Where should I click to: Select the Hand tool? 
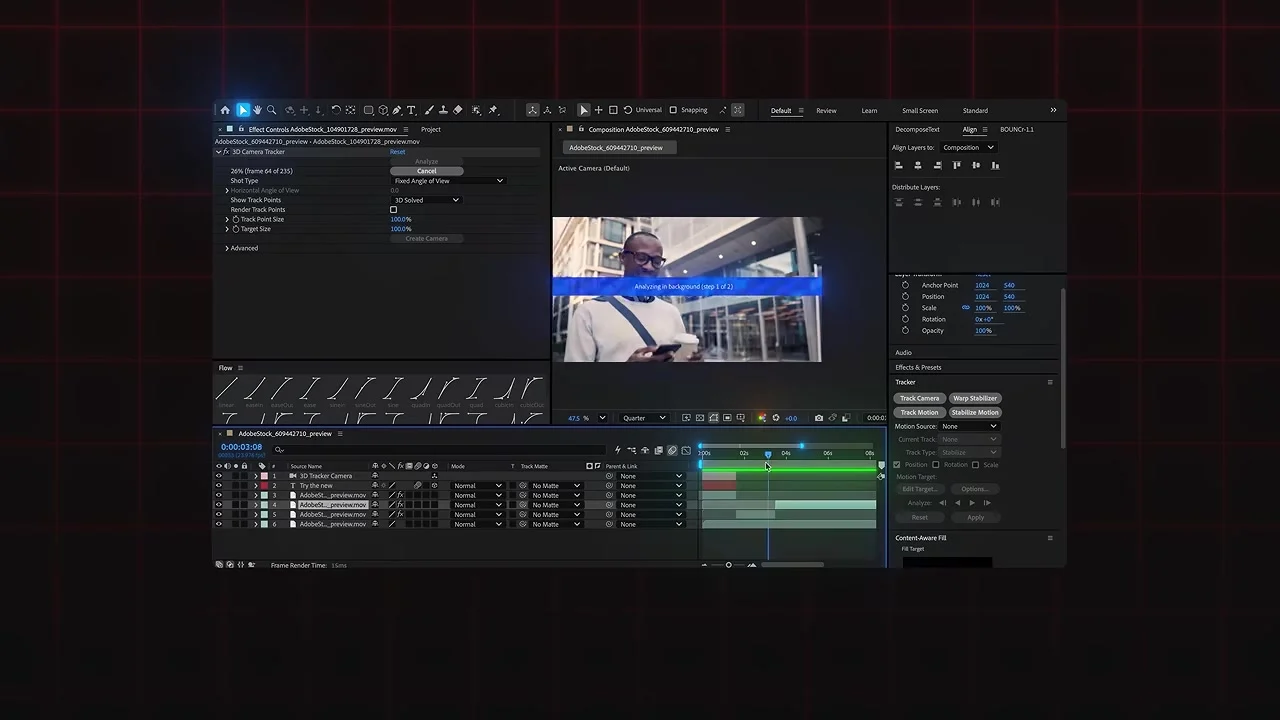[257, 110]
